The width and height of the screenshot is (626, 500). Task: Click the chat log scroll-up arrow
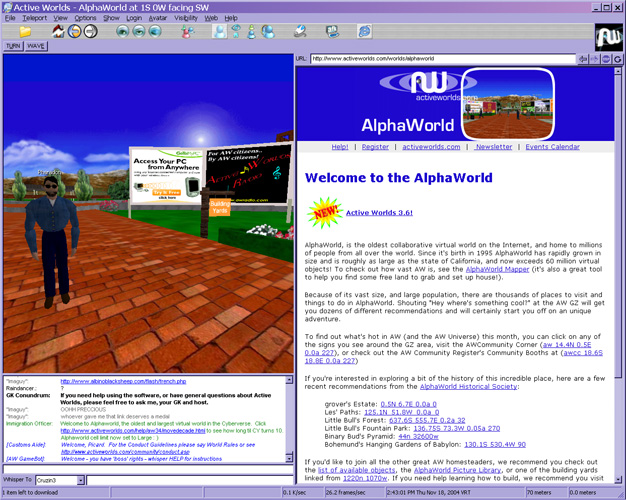[289, 380]
